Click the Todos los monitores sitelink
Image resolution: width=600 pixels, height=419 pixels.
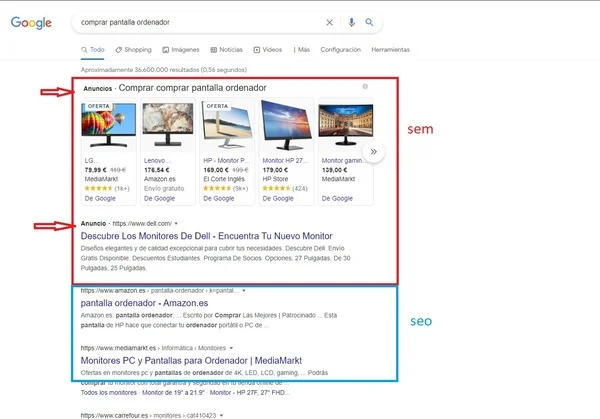[109, 393]
